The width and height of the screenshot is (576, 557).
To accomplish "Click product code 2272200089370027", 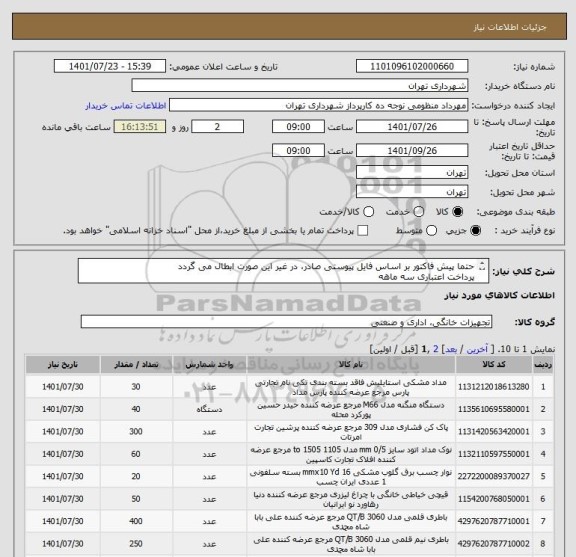I will tap(494, 477).
